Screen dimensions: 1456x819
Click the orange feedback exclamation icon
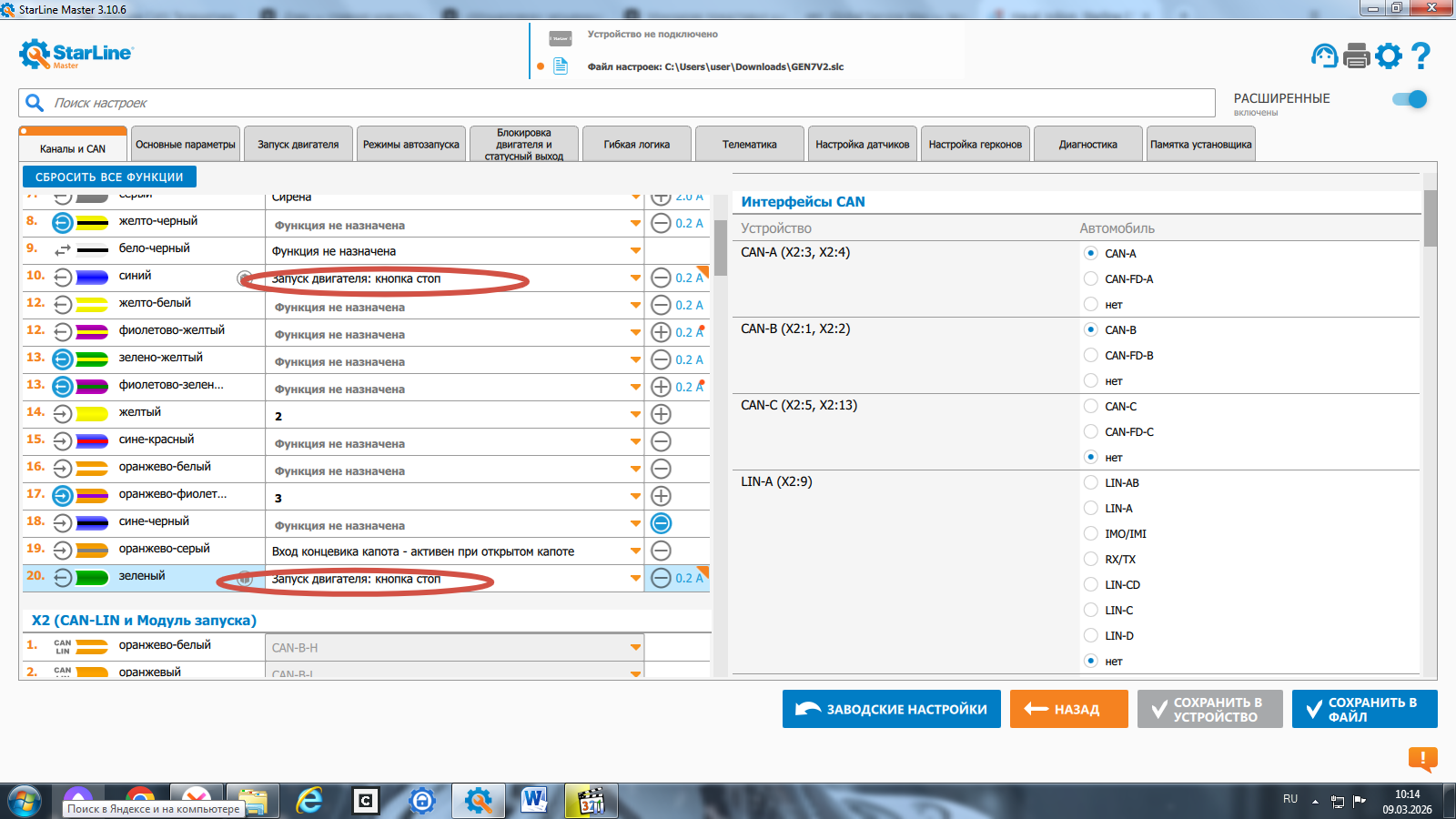[1422, 758]
